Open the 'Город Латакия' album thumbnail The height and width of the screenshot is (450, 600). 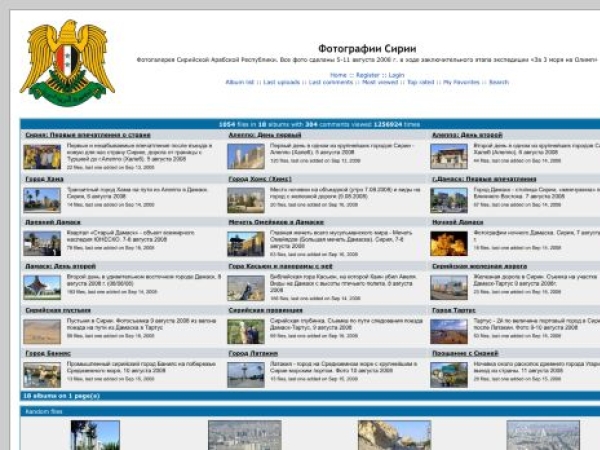point(245,374)
